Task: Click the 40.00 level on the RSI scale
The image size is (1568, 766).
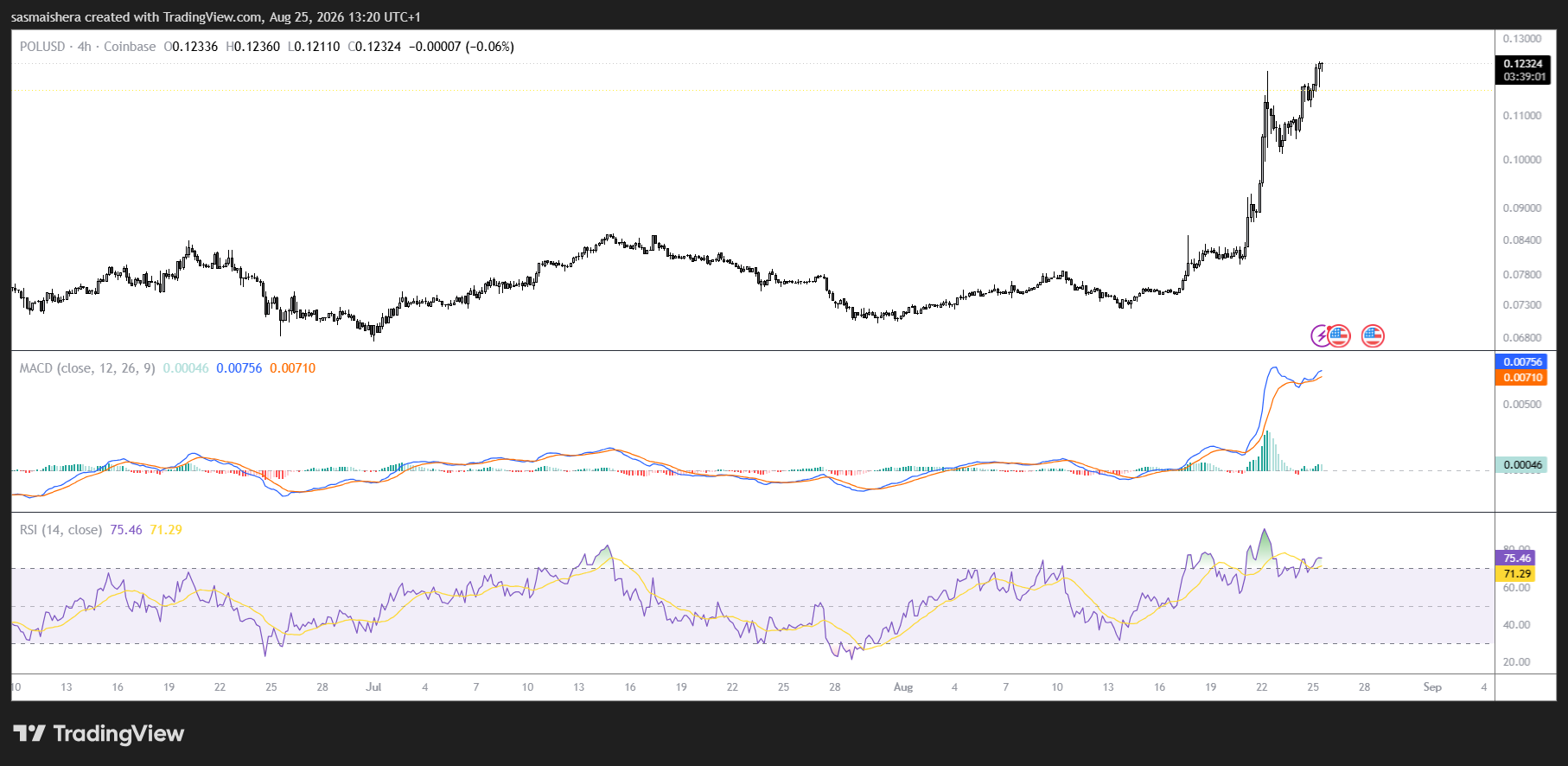Action: (1517, 625)
